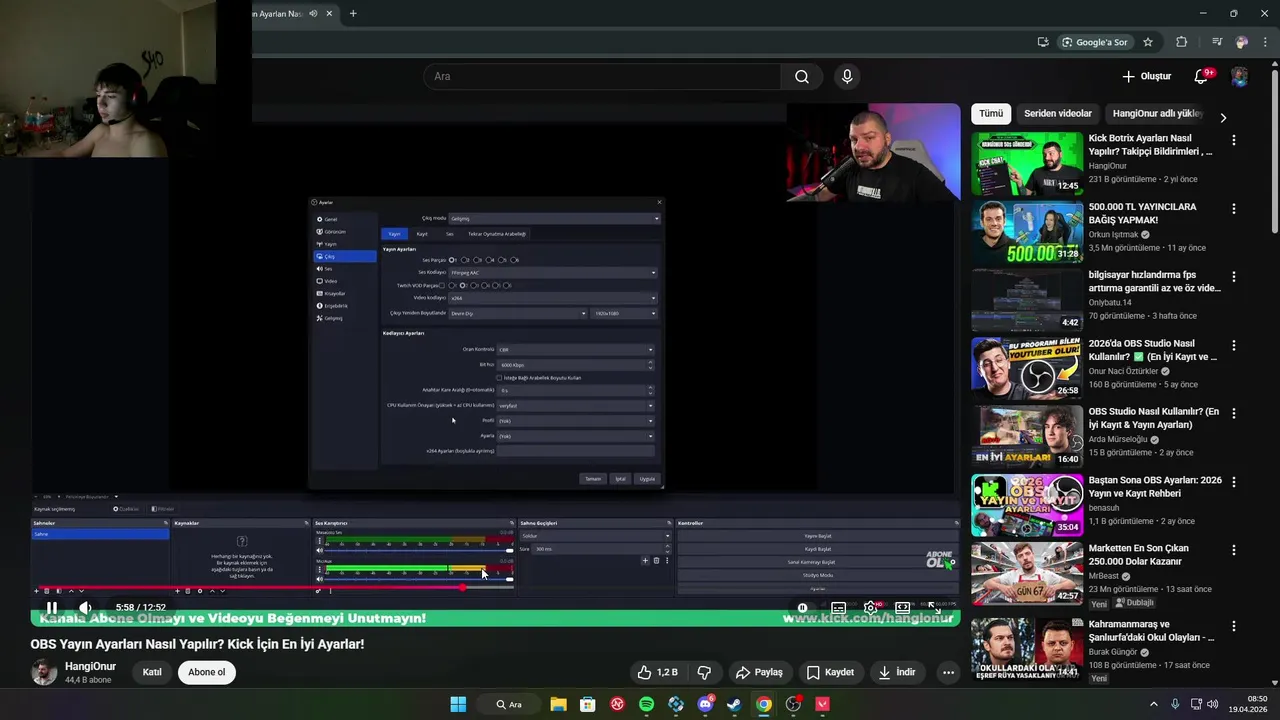
Task: Bookmark this page with the star icon
Action: [1148, 42]
